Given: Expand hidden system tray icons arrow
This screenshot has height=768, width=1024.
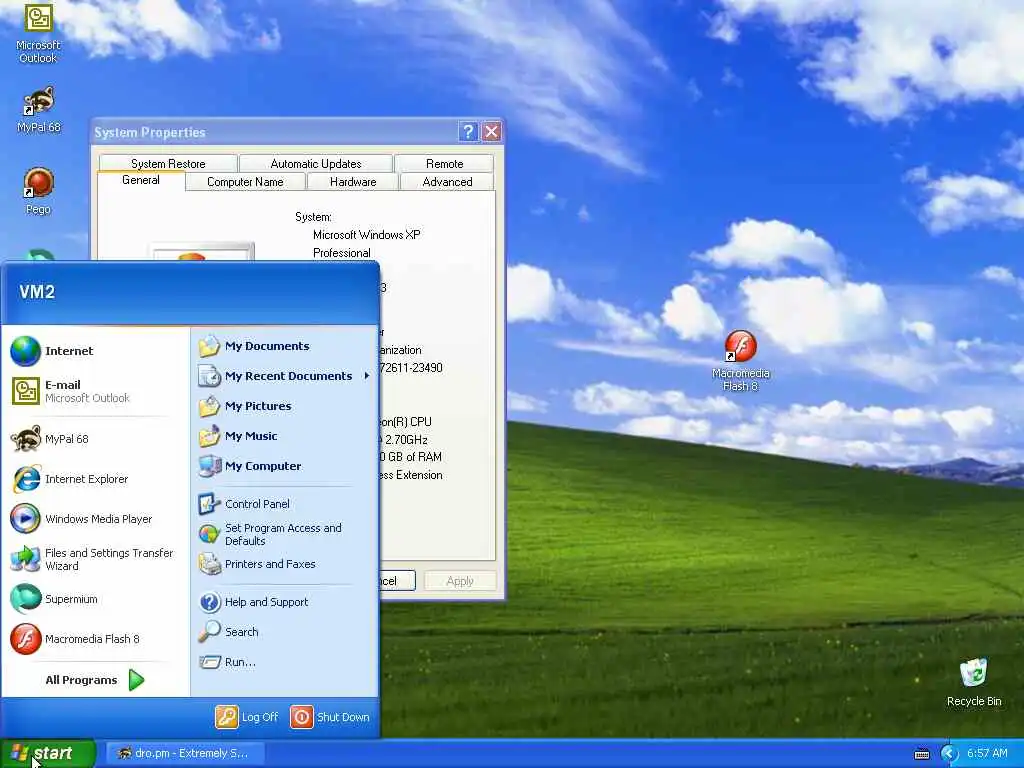Looking at the screenshot, I should [948, 754].
